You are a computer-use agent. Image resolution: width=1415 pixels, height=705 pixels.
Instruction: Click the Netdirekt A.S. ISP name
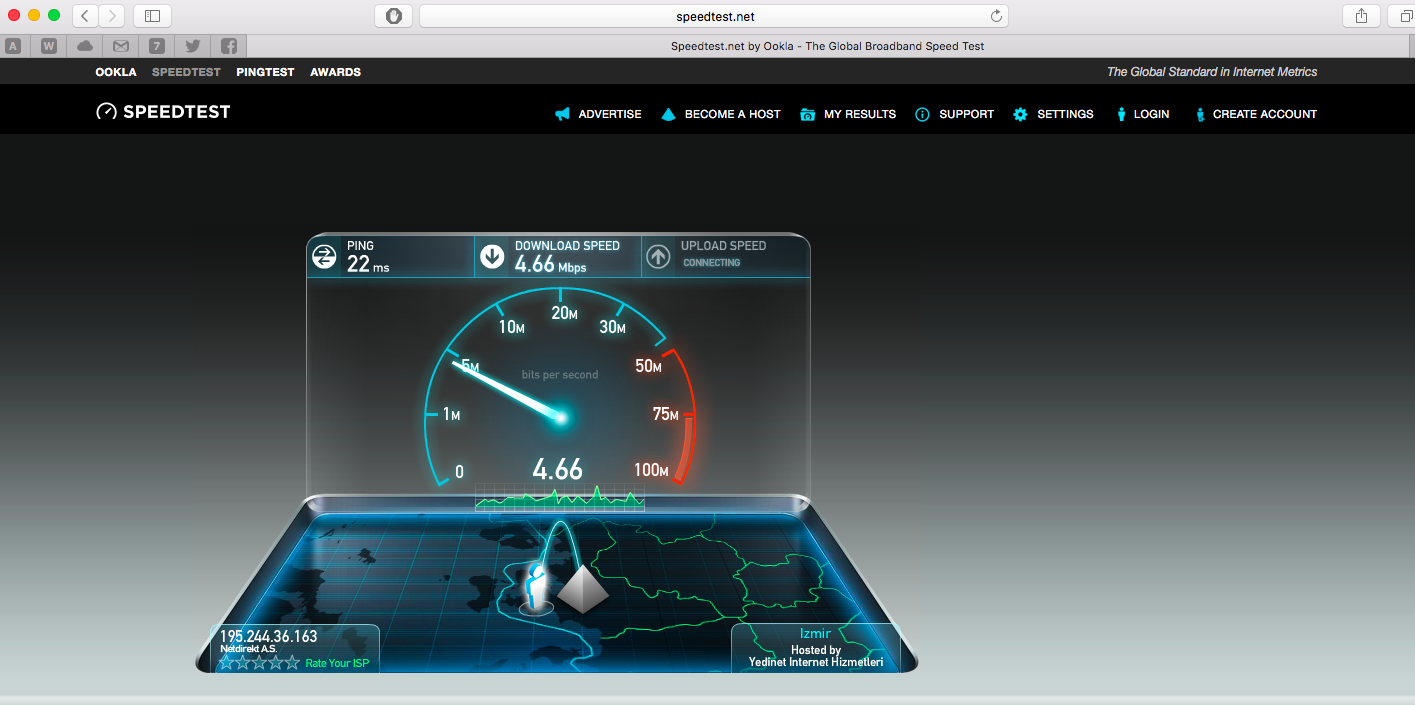click(249, 649)
